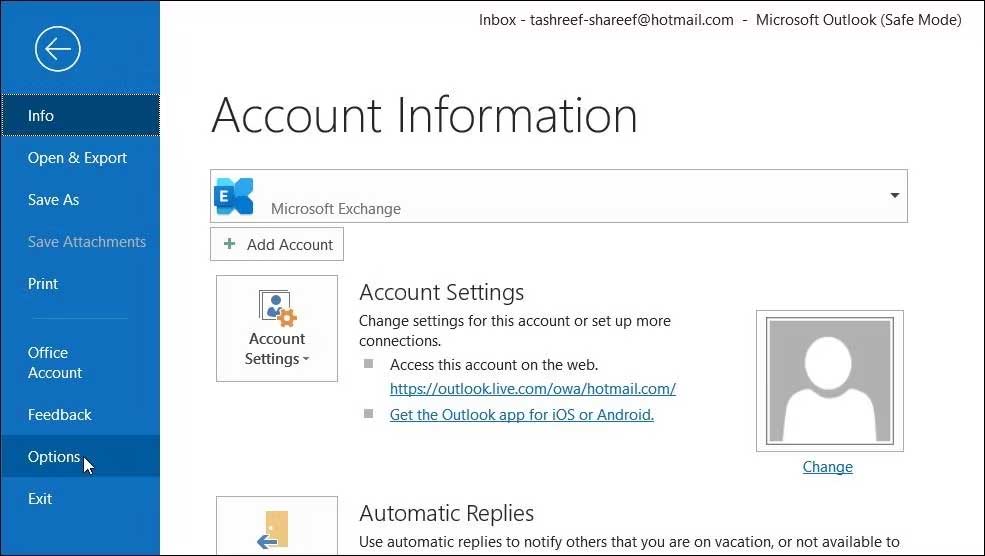Expand the Microsoft Exchange account dropdown
The image size is (985, 556).
tap(894, 196)
